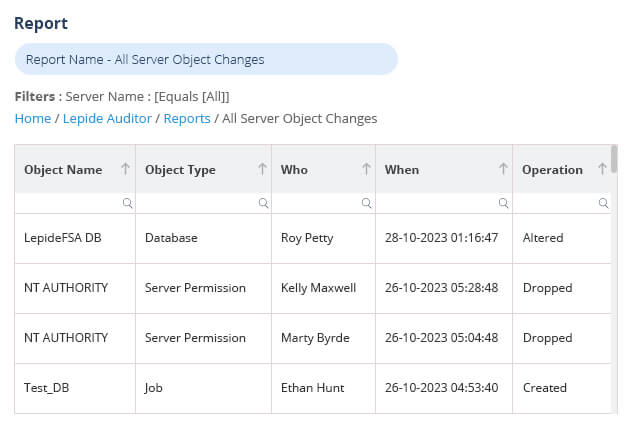This screenshot has width=632, height=430.
Task: Click the Altered operation cell
Action: click(x=562, y=239)
